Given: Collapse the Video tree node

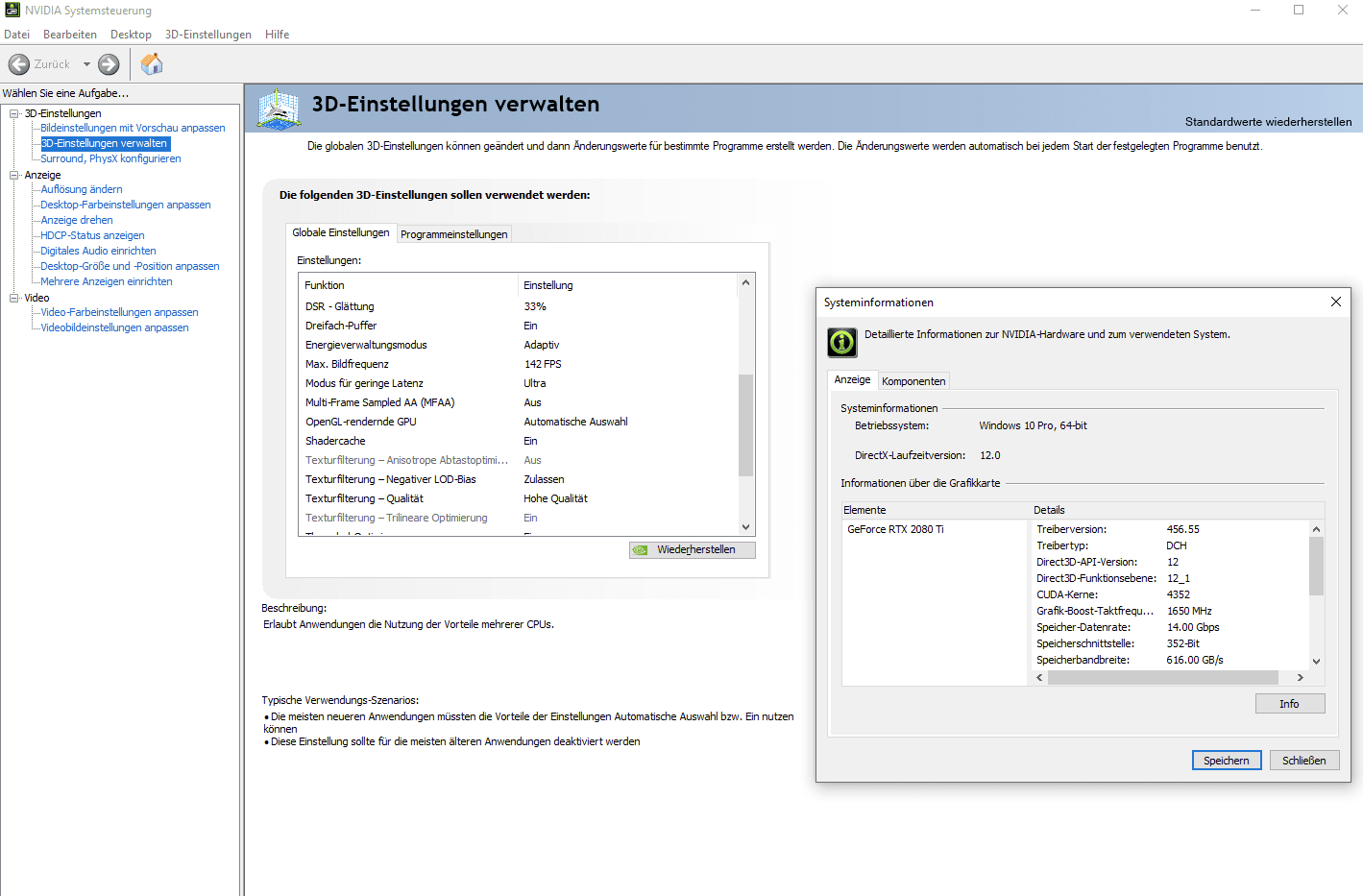Looking at the screenshot, I should (14, 298).
